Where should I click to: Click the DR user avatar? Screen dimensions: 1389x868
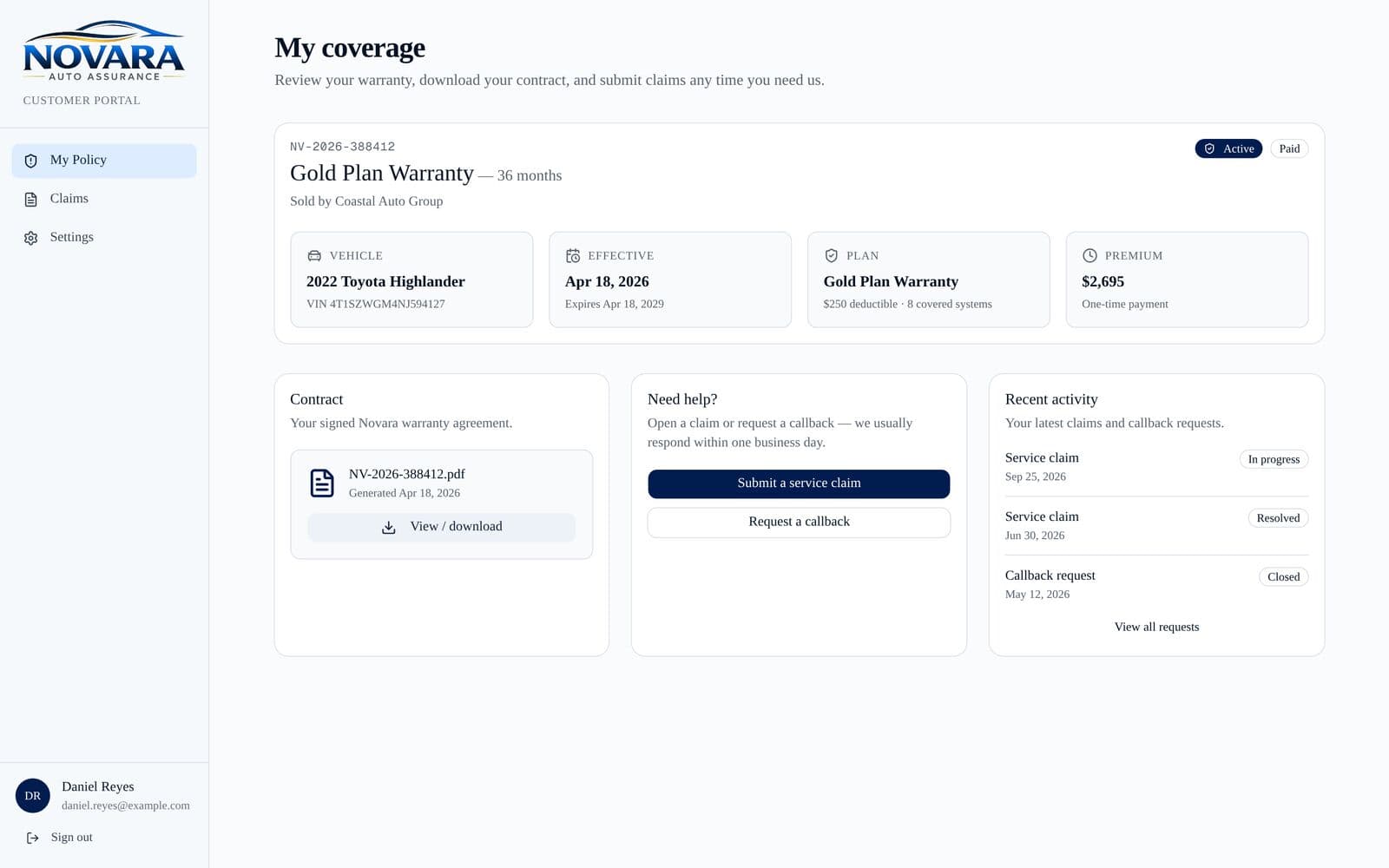[x=33, y=796]
